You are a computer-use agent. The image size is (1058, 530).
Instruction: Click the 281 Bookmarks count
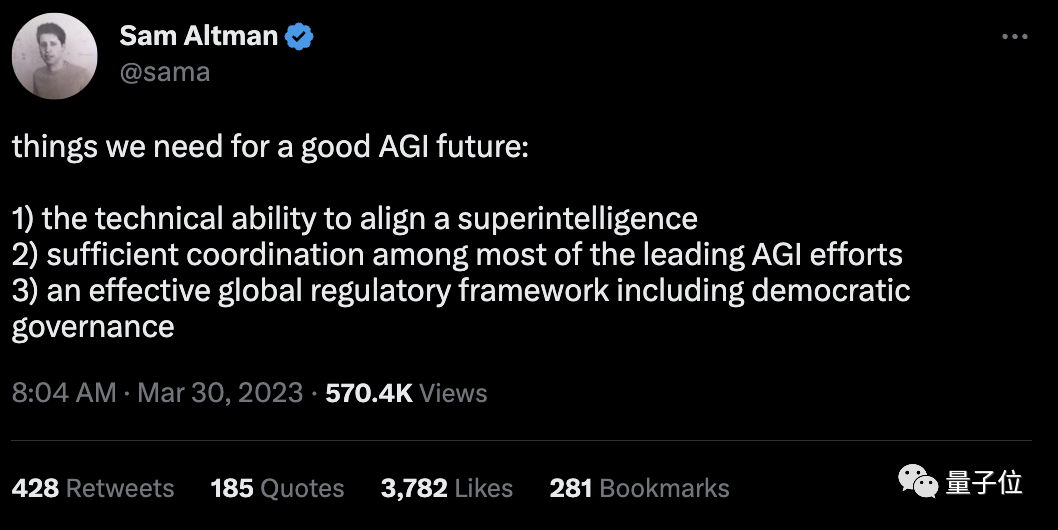pos(639,488)
